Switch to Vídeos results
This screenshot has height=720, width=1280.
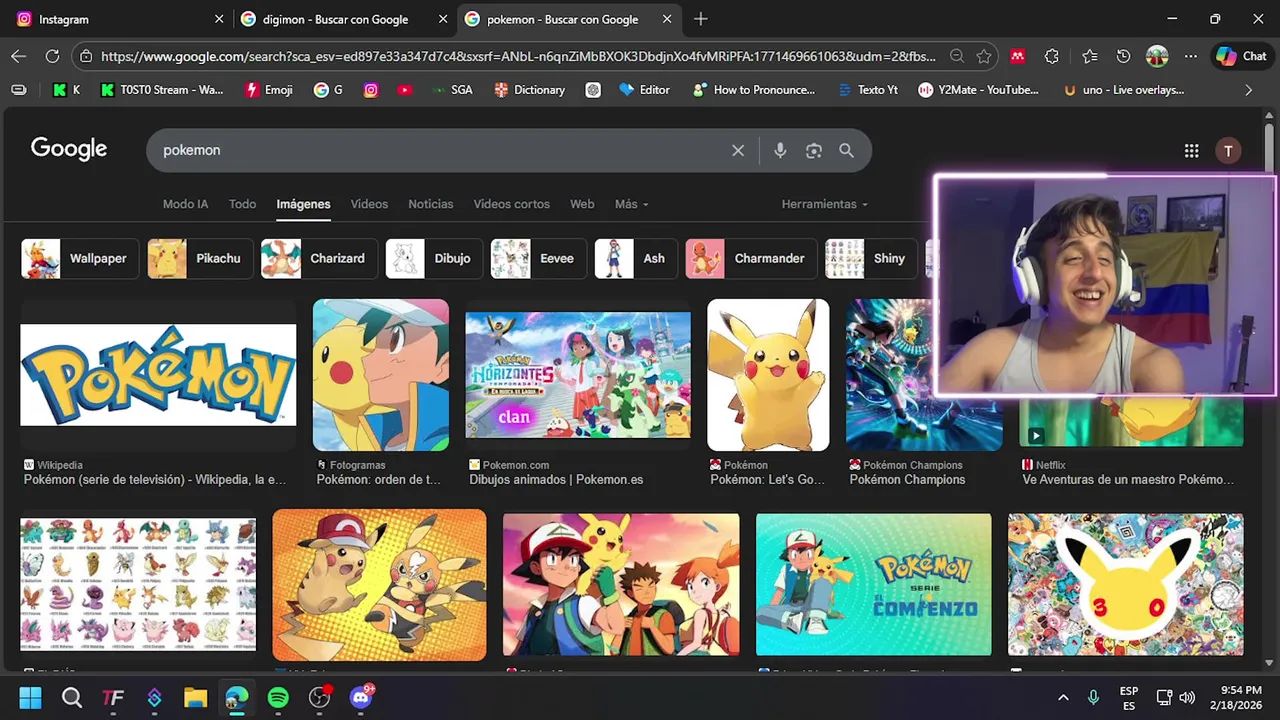pyautogui.click(x=369, y=204)
